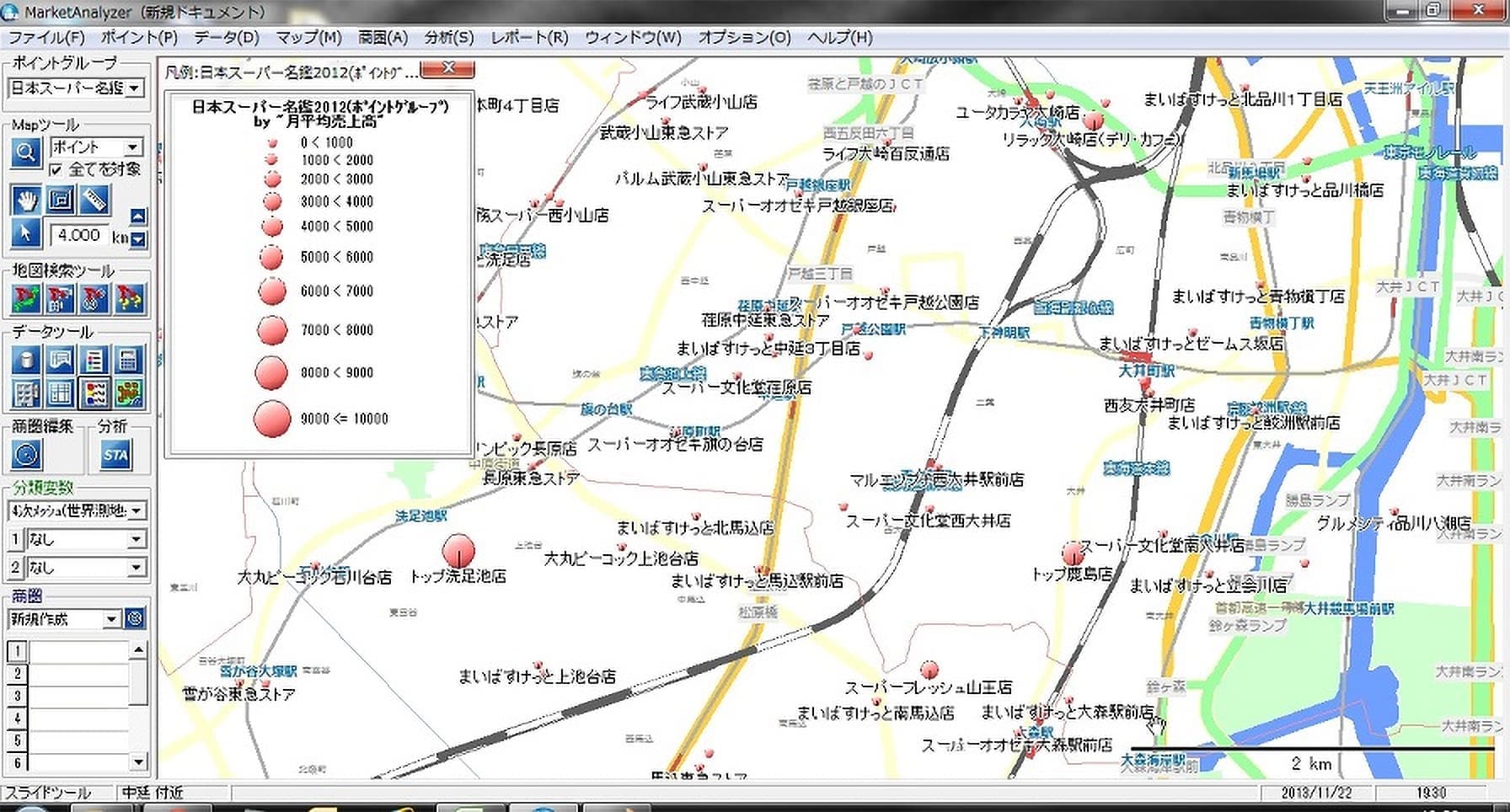Open the classification variable 2 なし dropdown
The image size is (1510, 812).
(x=86, y=568)
